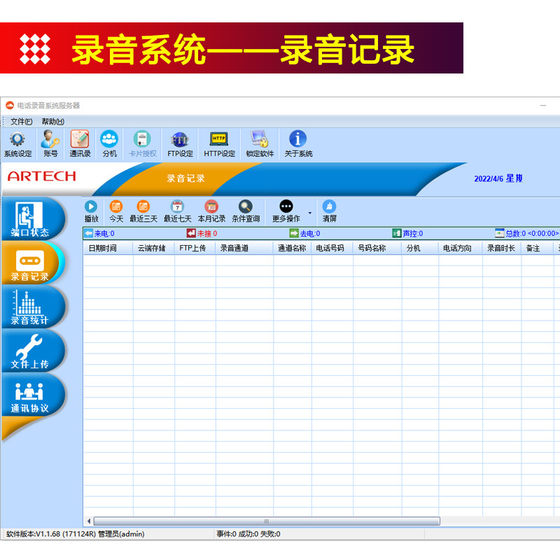Click the 电话号码 column header
Screen dimensions: 560x560
[330, 248]
